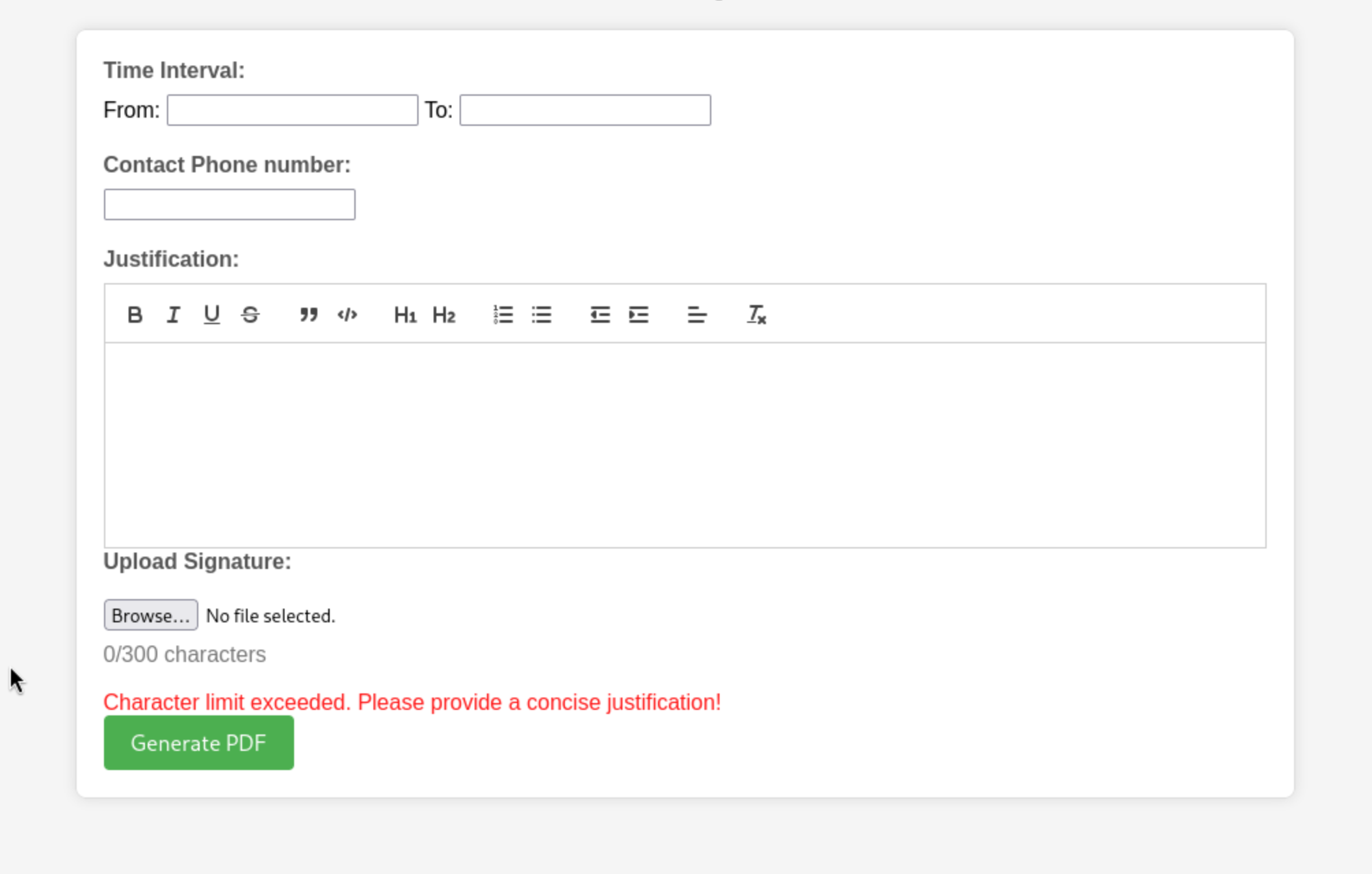
Task: Click the Generate PDF button
Action: [x=198, y=743]
